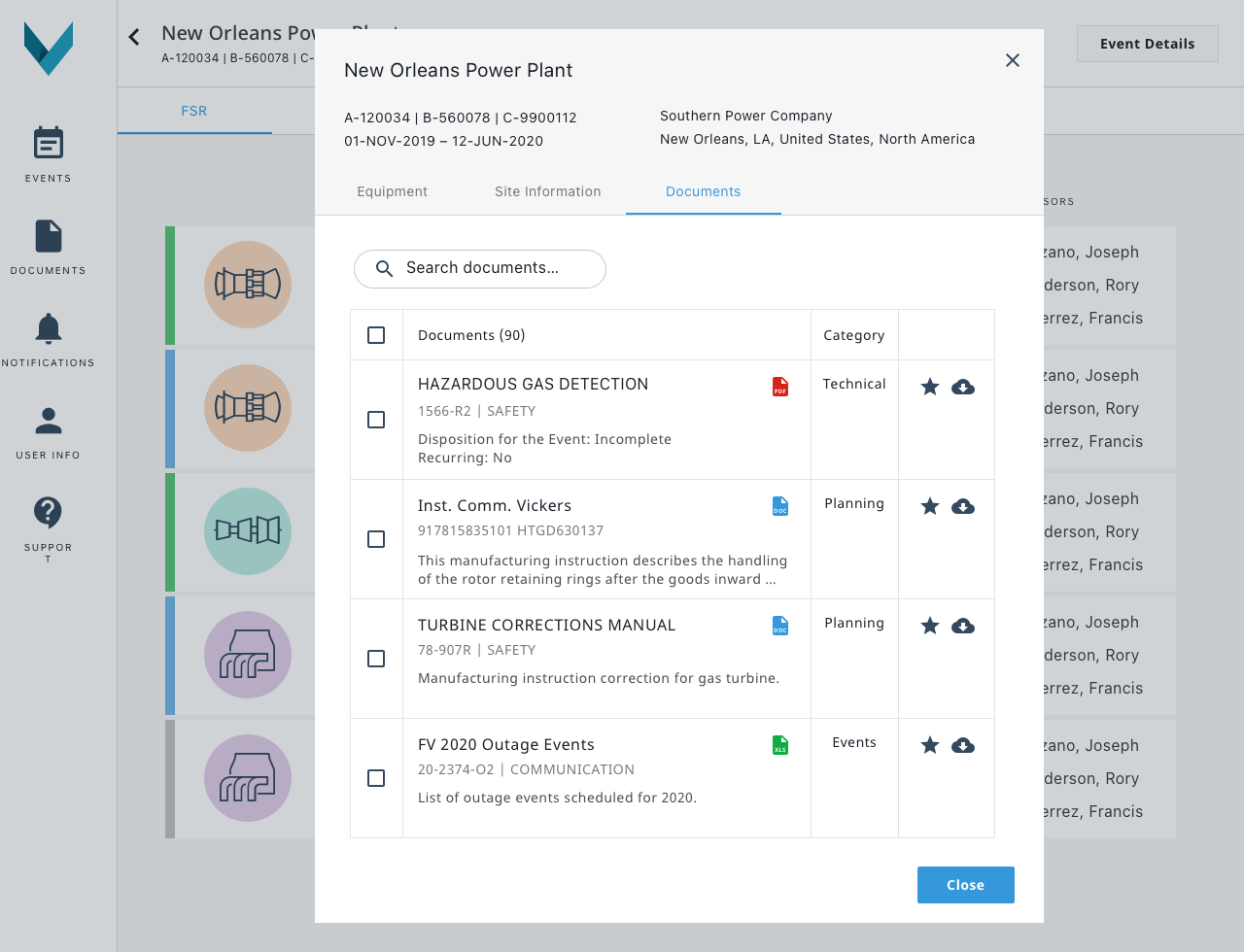Image resolution: width=1244 pixels, height=952 pixels.
Task: Open Event Details button
Action: [x=1148, y=44]
